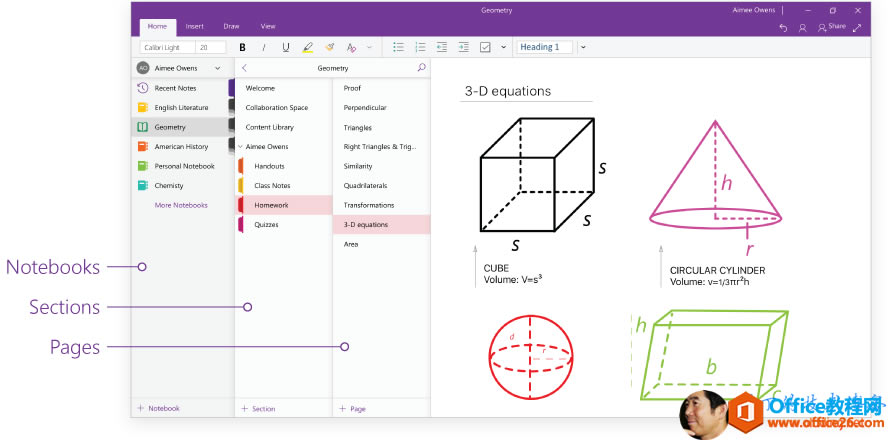Screen dimensions: 891x440
Task: Click the back arrow beside Geometry
Action: point(245,68)
